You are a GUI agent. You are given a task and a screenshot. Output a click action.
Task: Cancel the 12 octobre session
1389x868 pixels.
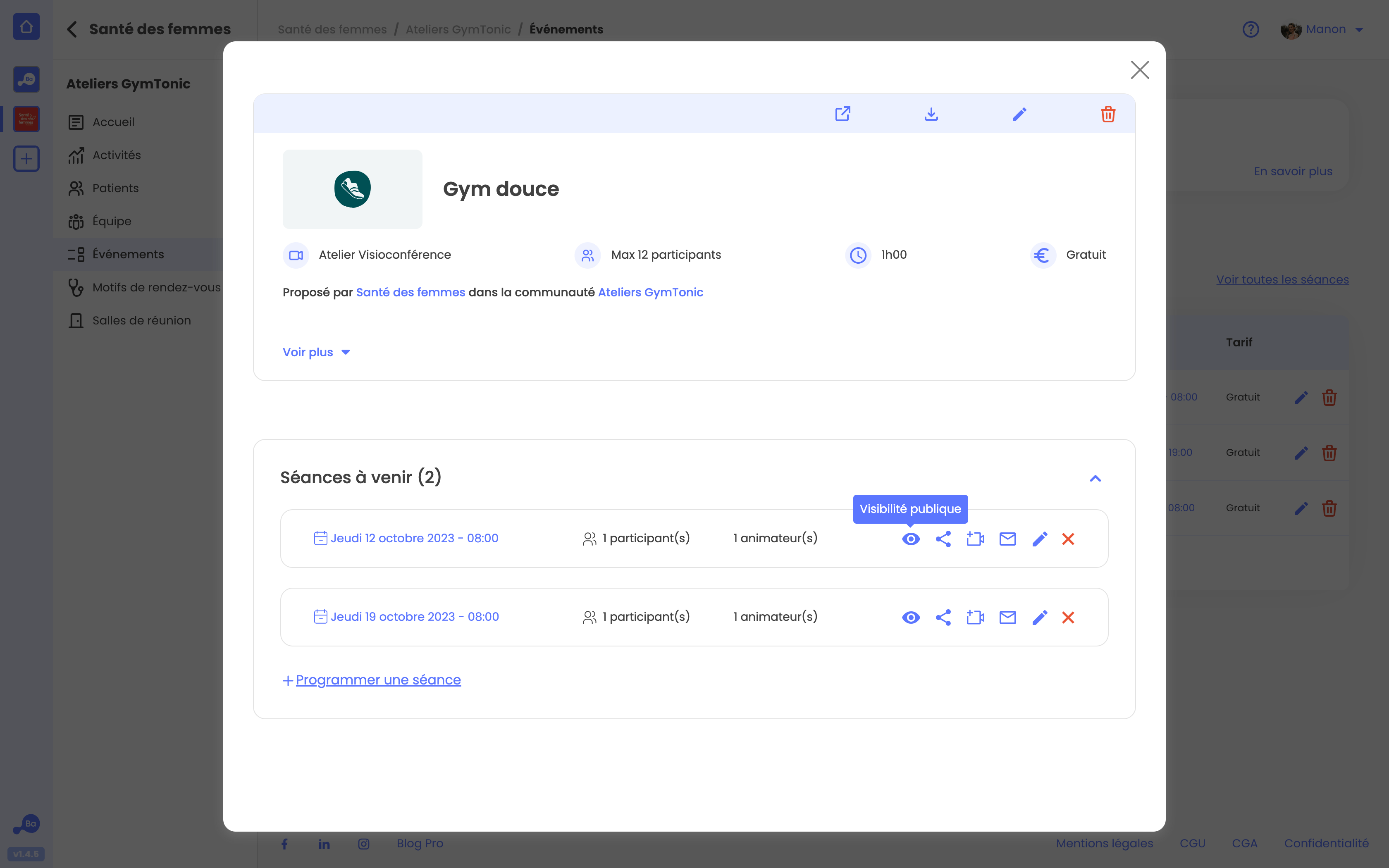(x=1067, y=539)
